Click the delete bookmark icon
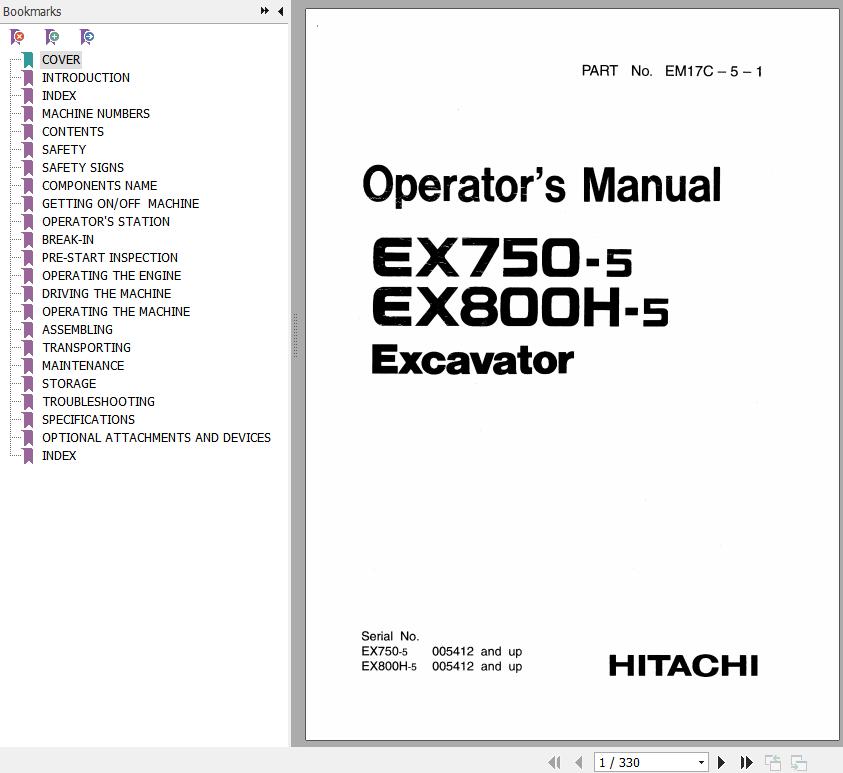This screenshot has width=843, height=773. click(x=17, y=37)
